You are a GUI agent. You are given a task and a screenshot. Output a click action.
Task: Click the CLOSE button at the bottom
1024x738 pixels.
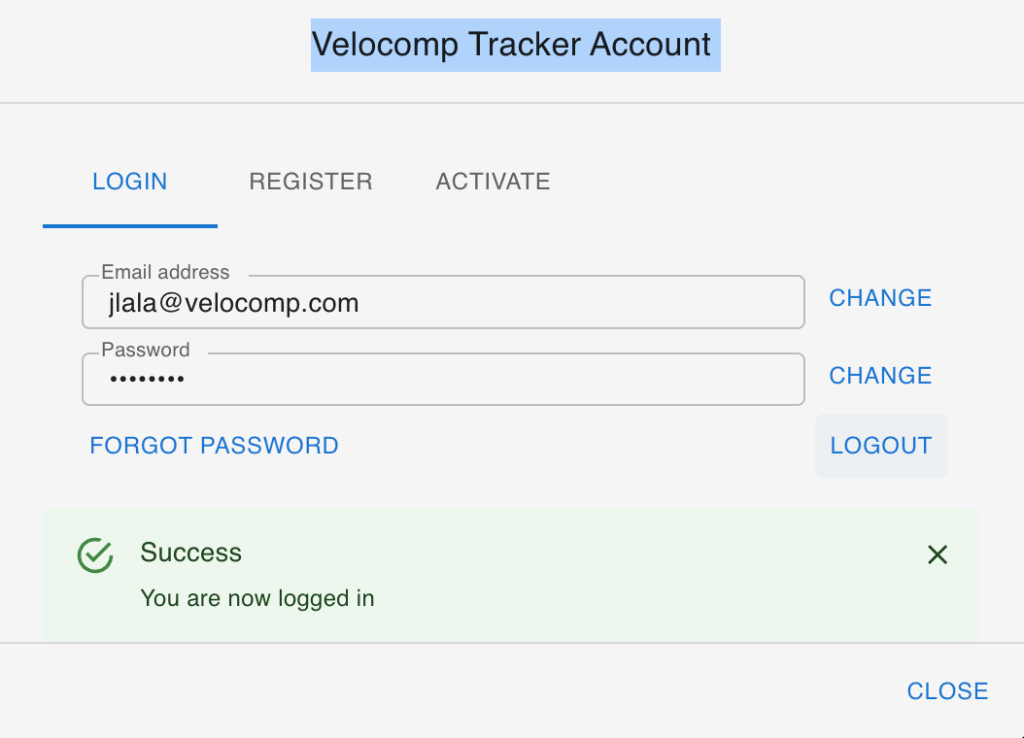(947, 691)
